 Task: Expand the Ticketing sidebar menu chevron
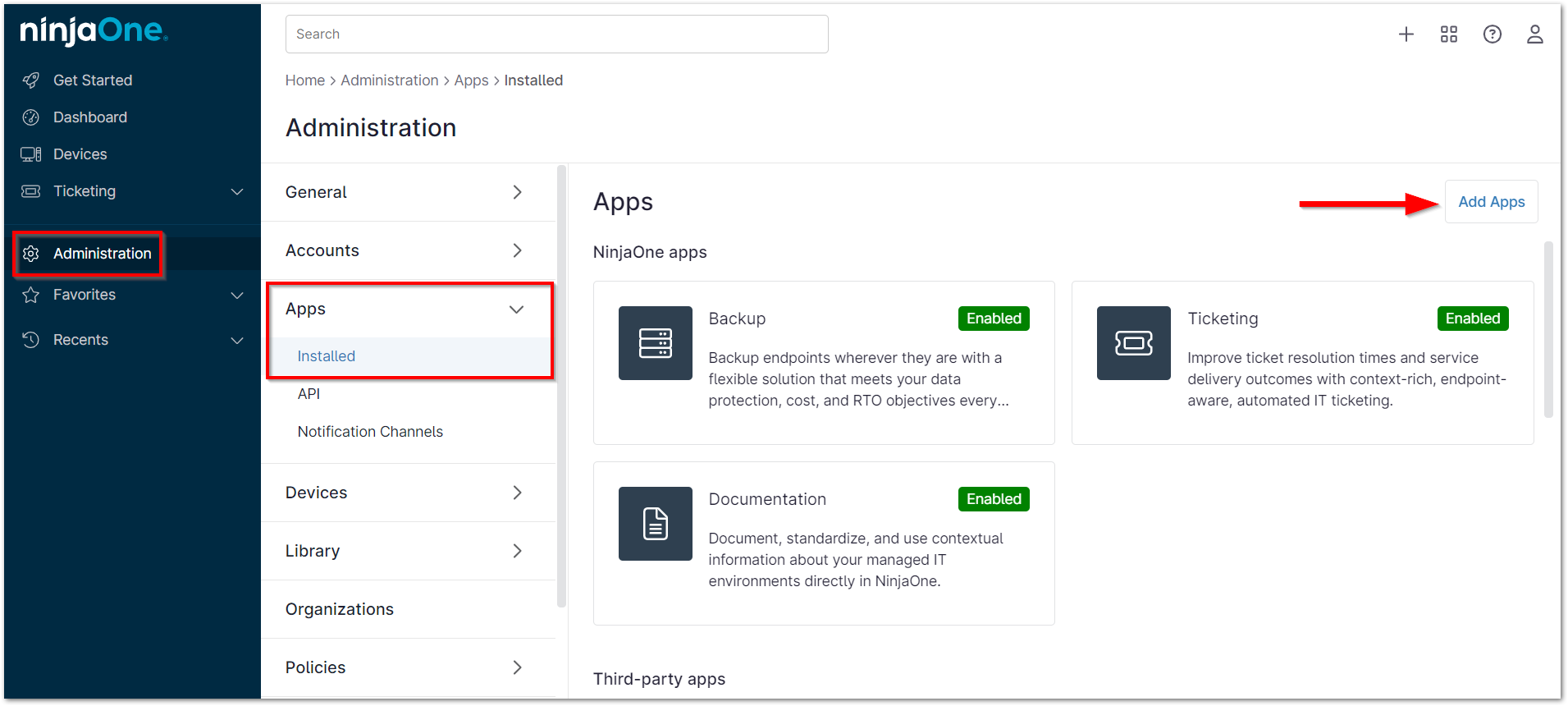tap(237, 191)
